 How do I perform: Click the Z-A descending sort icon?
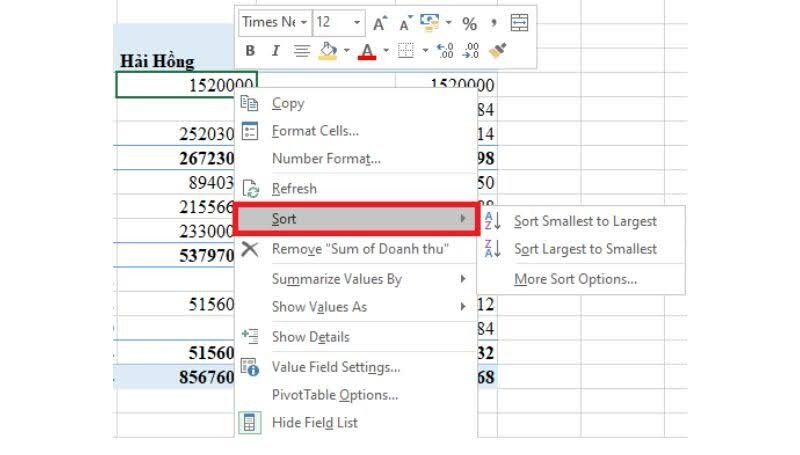tap(492, 249)
